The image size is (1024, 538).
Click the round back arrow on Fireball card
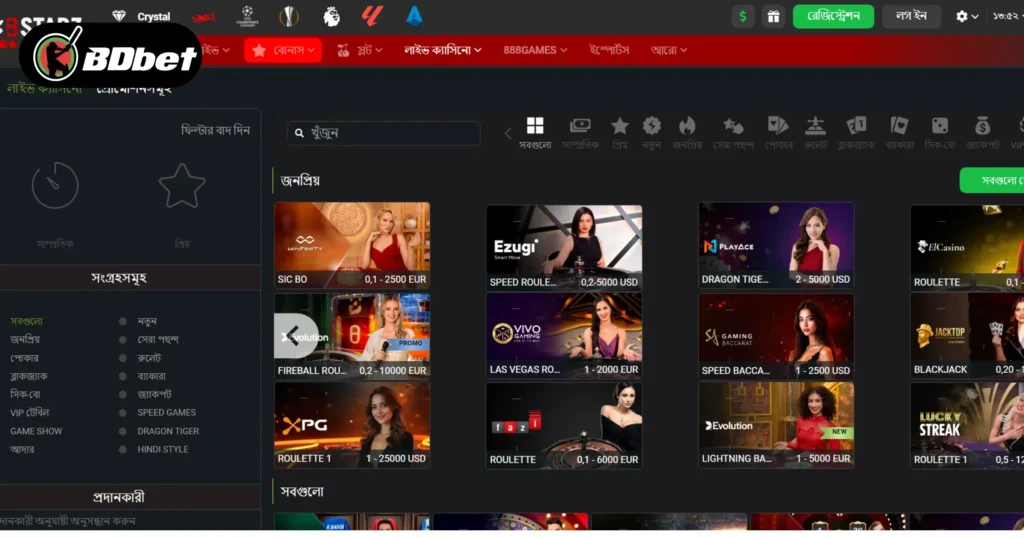point(296,336)
